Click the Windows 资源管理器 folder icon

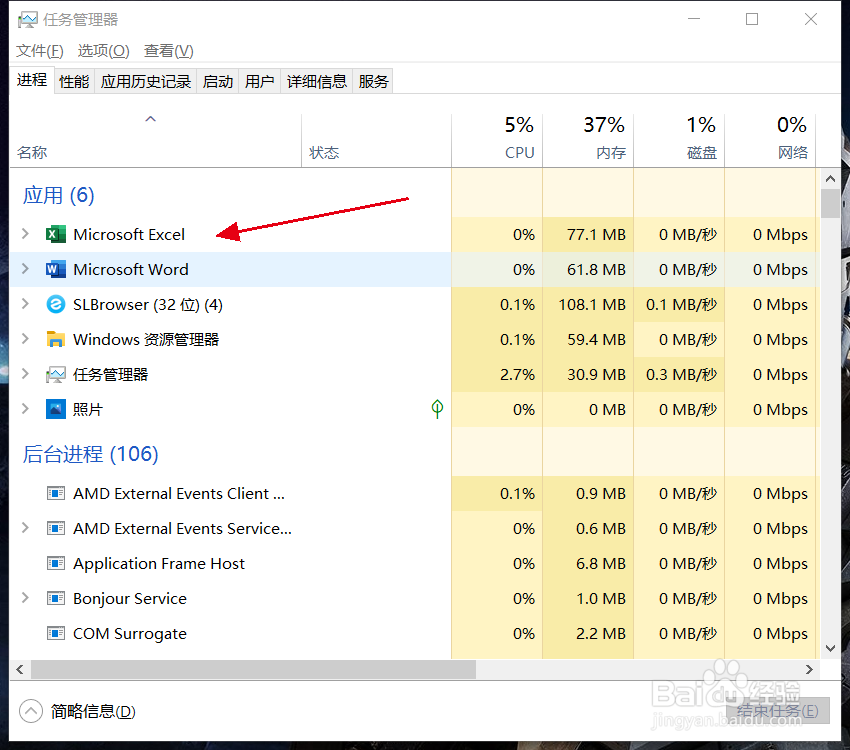[x=55, y=339]
